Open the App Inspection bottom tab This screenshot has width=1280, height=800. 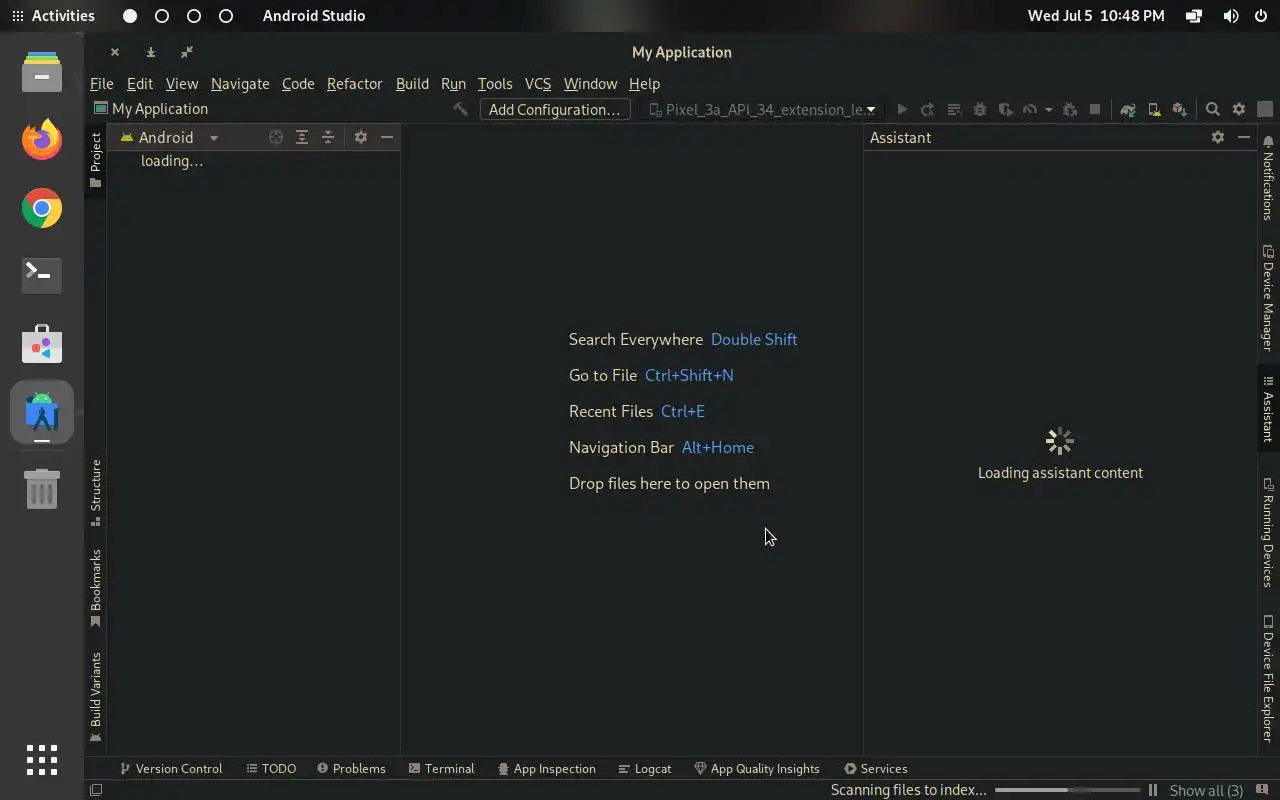[x=546, y=768]
